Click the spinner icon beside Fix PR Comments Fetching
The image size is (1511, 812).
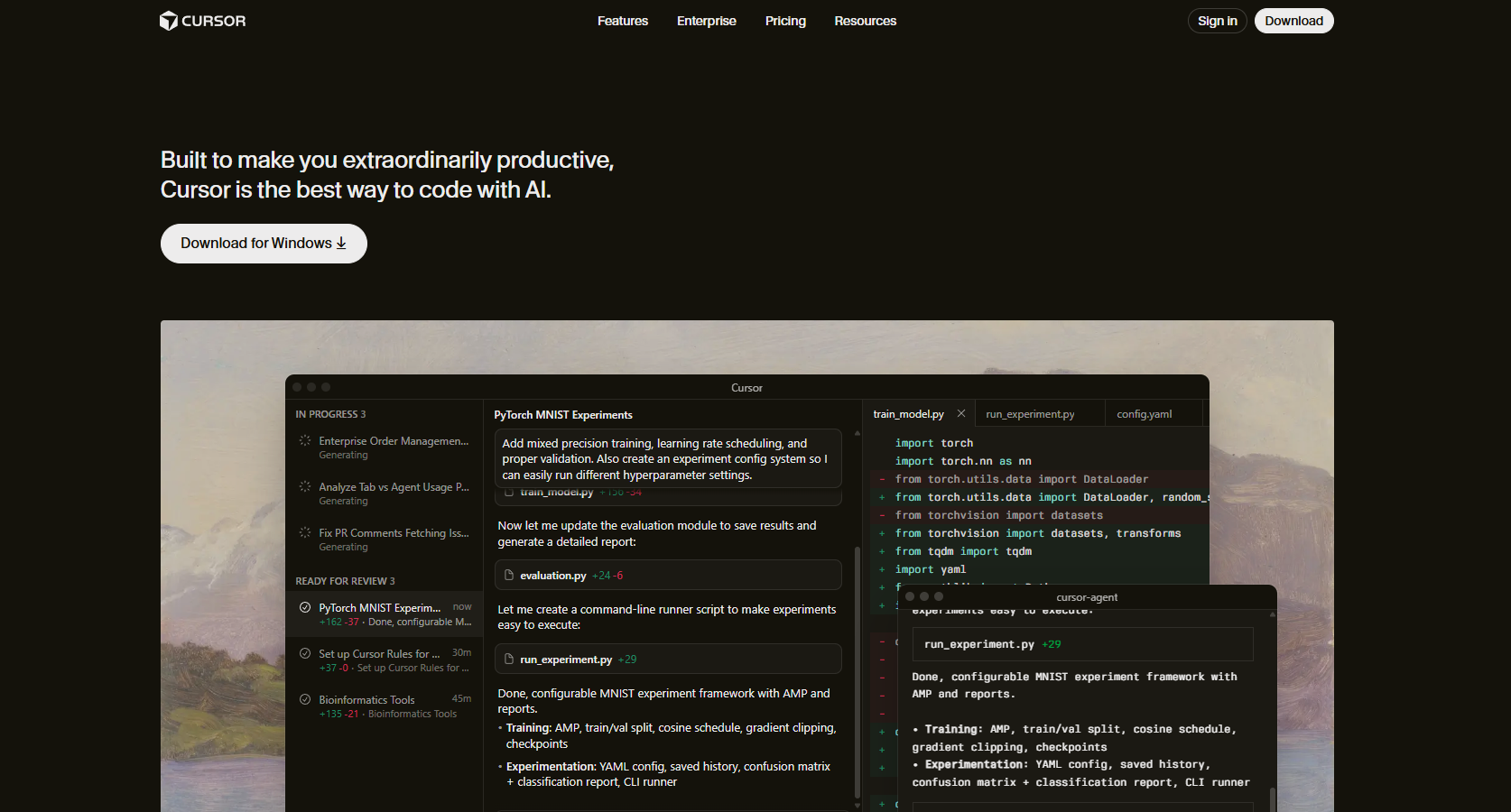[304, 533]
